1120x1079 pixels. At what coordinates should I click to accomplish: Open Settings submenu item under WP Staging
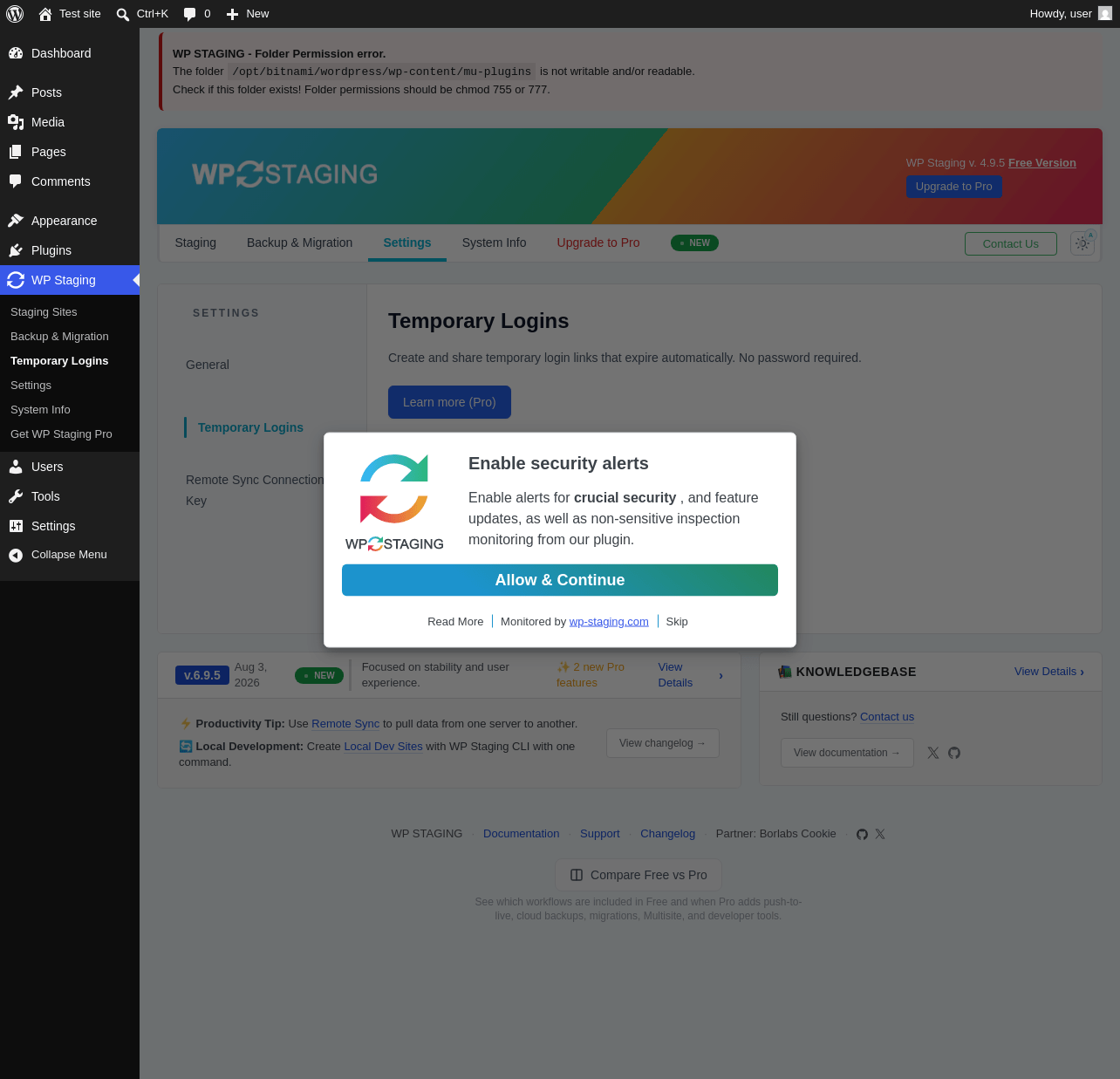click(31, 386)
